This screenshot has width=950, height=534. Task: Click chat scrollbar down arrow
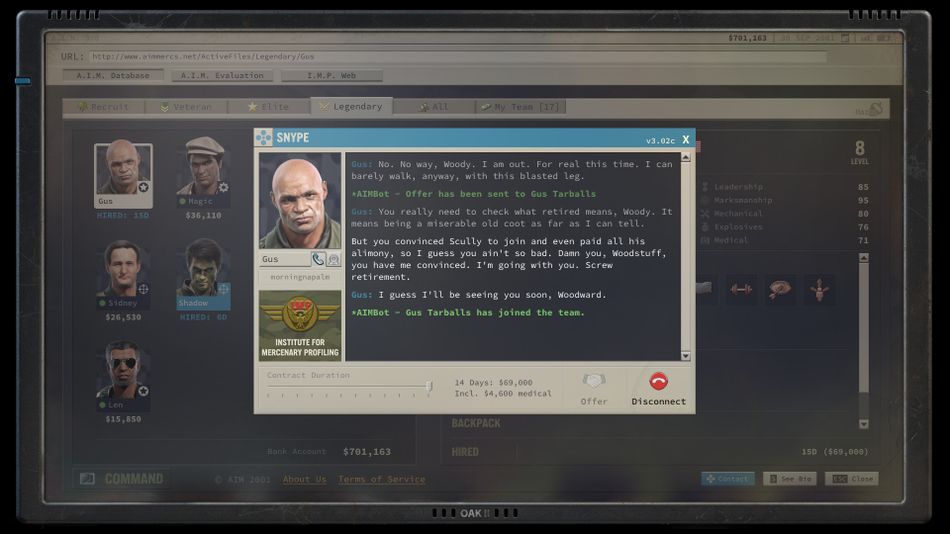pyautogui.click(x=686, y=356)
